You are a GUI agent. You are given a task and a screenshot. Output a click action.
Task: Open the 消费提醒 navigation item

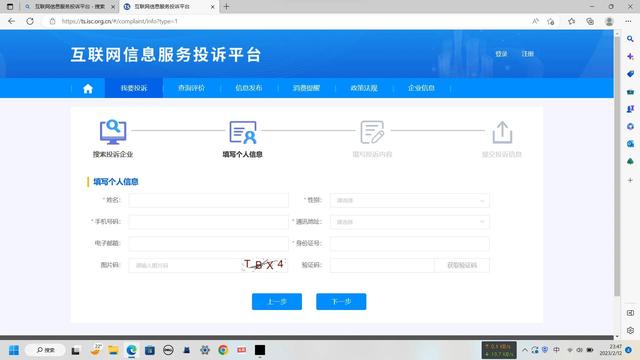[x=306, y=88]
